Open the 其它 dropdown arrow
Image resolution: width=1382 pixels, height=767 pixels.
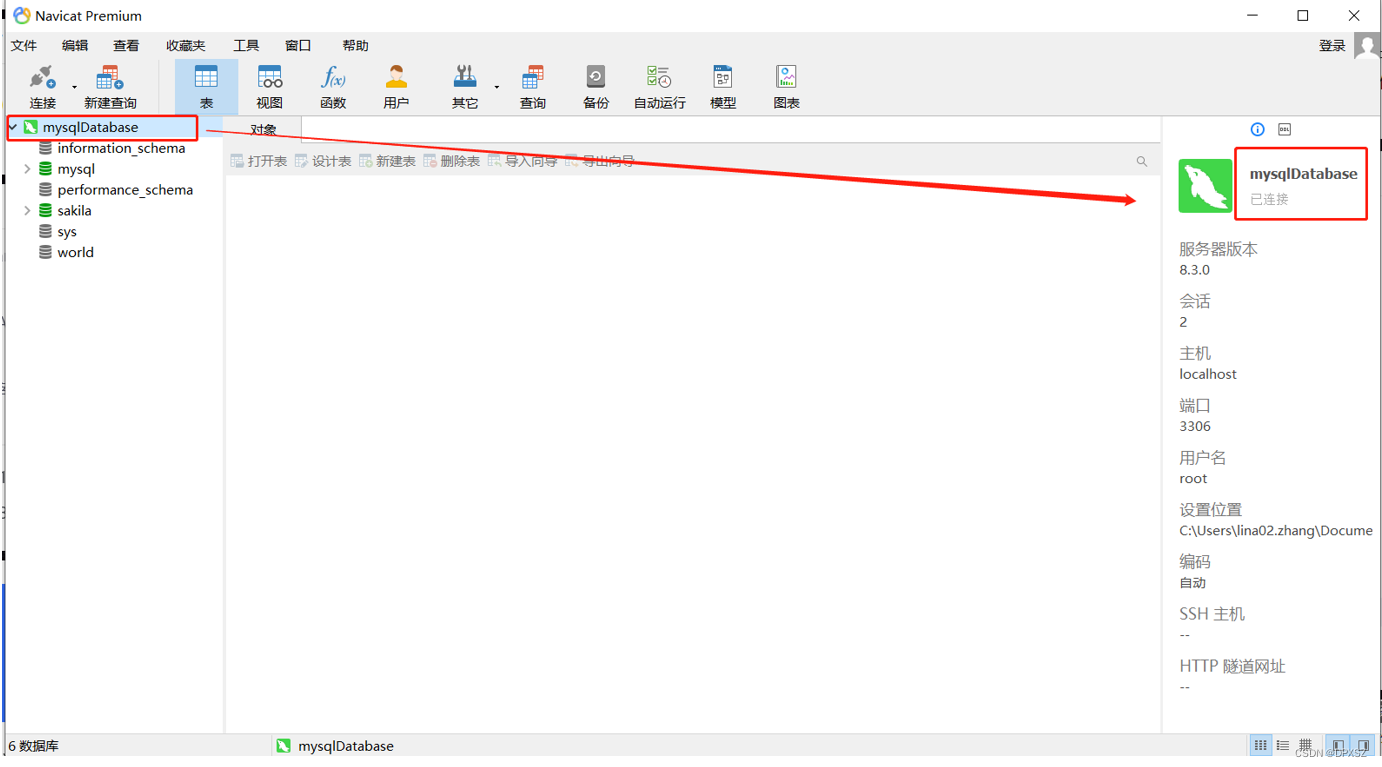click(x=496, y=88)
